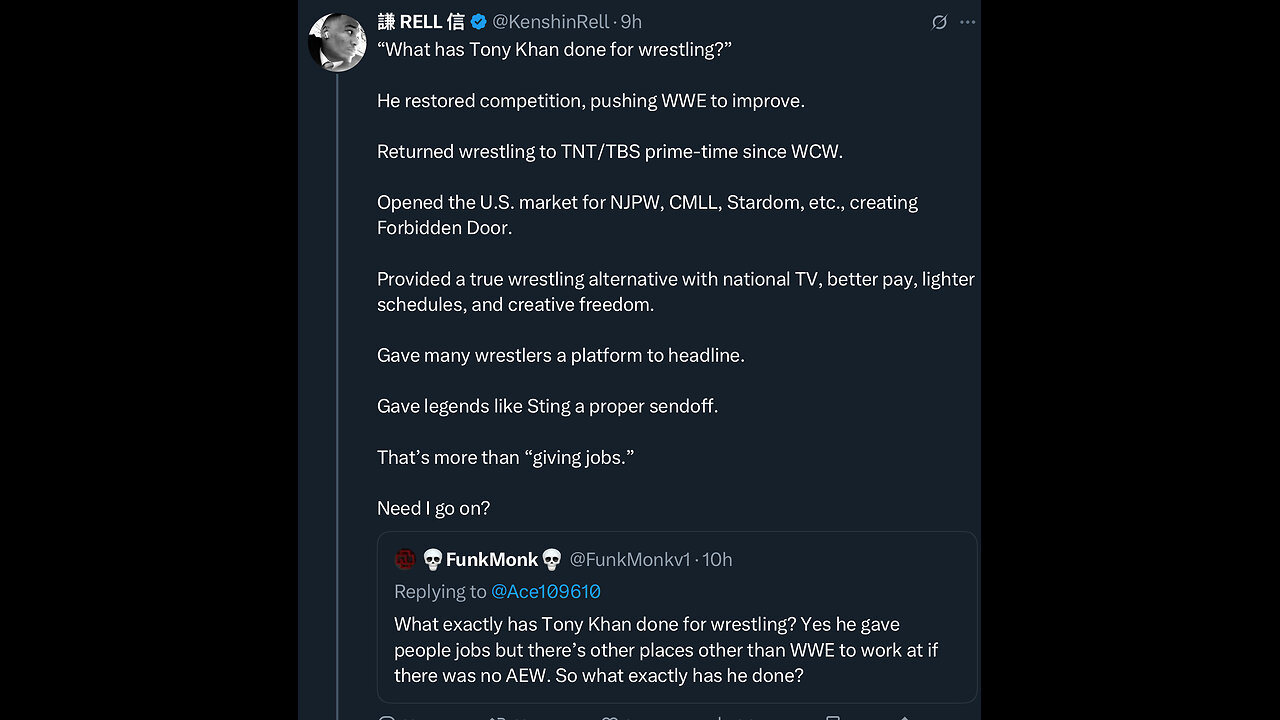Click the "Need I go on?" line
The width and height of the screenshot is (1280, 720).
(x=433, y=508)
